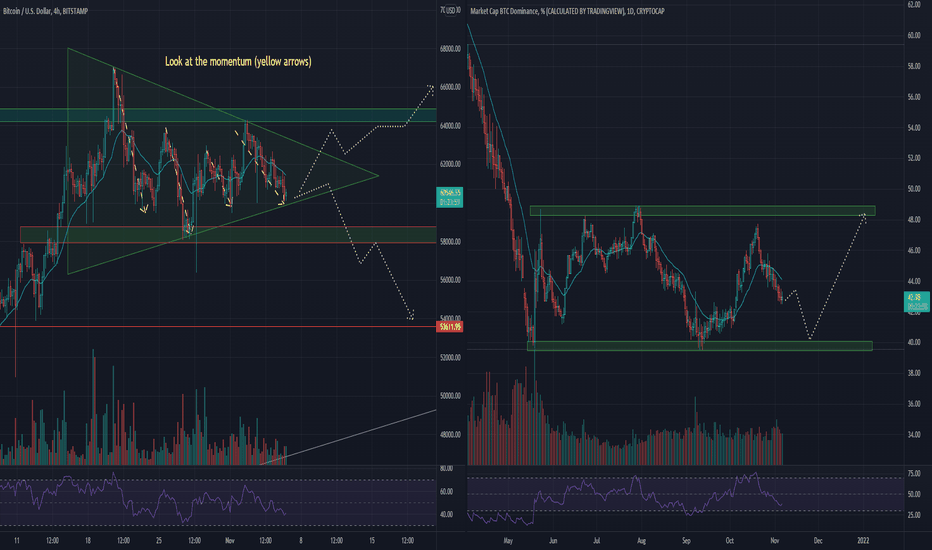932x550 pixels.
Task: Open the USD currency selector on price axis
Action: tap(452, 10)
